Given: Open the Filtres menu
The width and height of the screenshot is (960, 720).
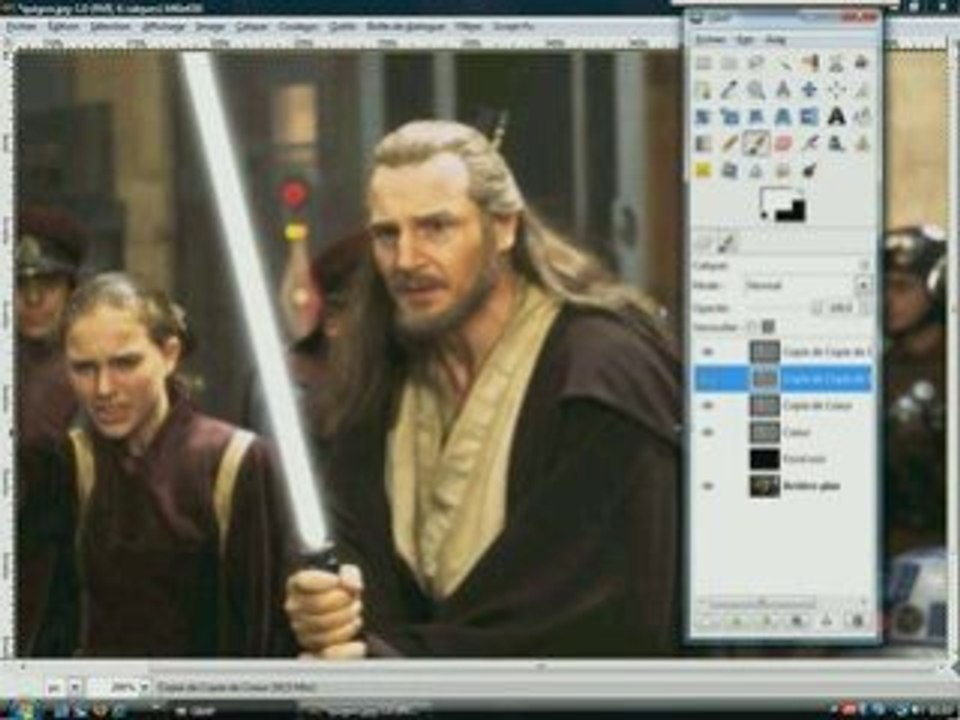Looking at the screenshot, I should tap(470, 27).
